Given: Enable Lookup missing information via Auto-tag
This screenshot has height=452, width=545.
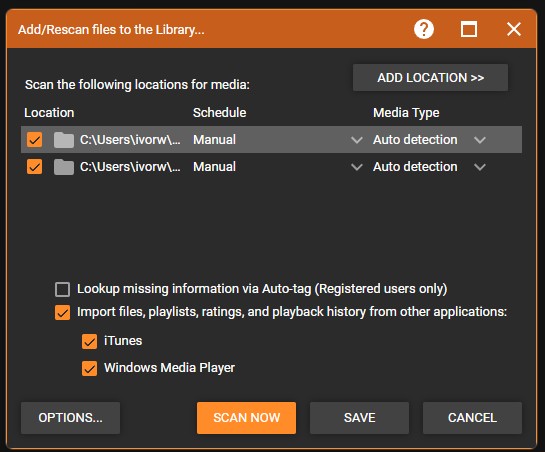Looking at the screenshot, I should 62,289.
